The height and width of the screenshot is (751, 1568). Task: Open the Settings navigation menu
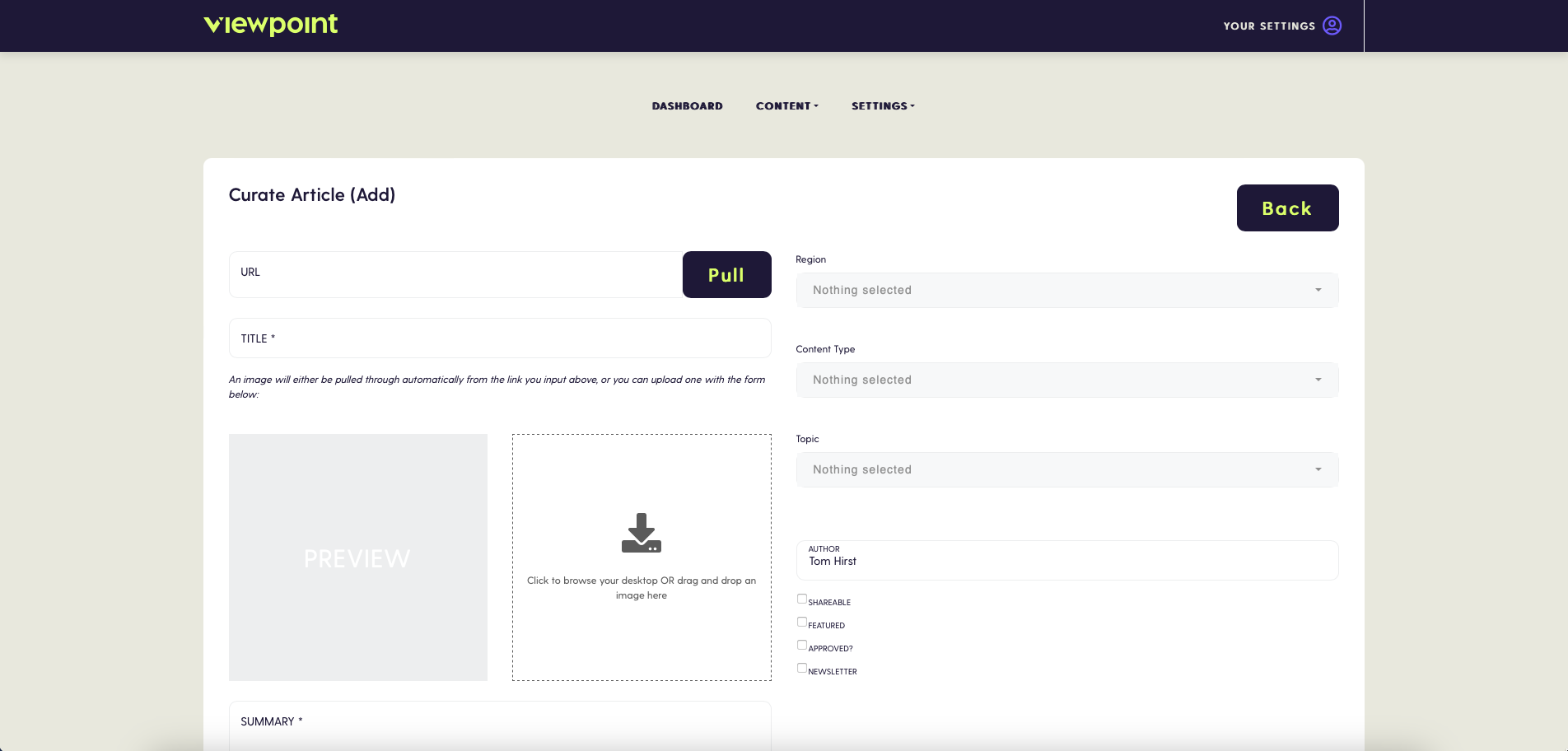click(x=883, y=106)
